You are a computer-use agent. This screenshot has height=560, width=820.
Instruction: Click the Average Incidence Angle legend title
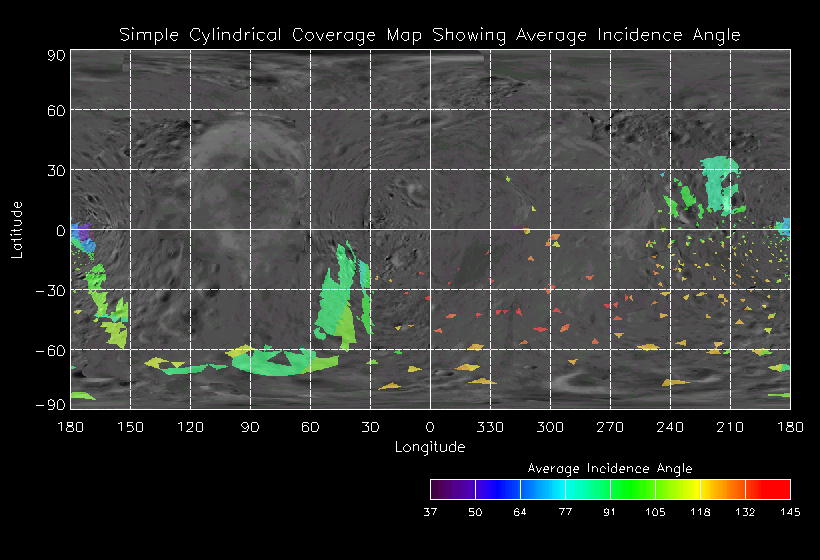click(610, 468)
